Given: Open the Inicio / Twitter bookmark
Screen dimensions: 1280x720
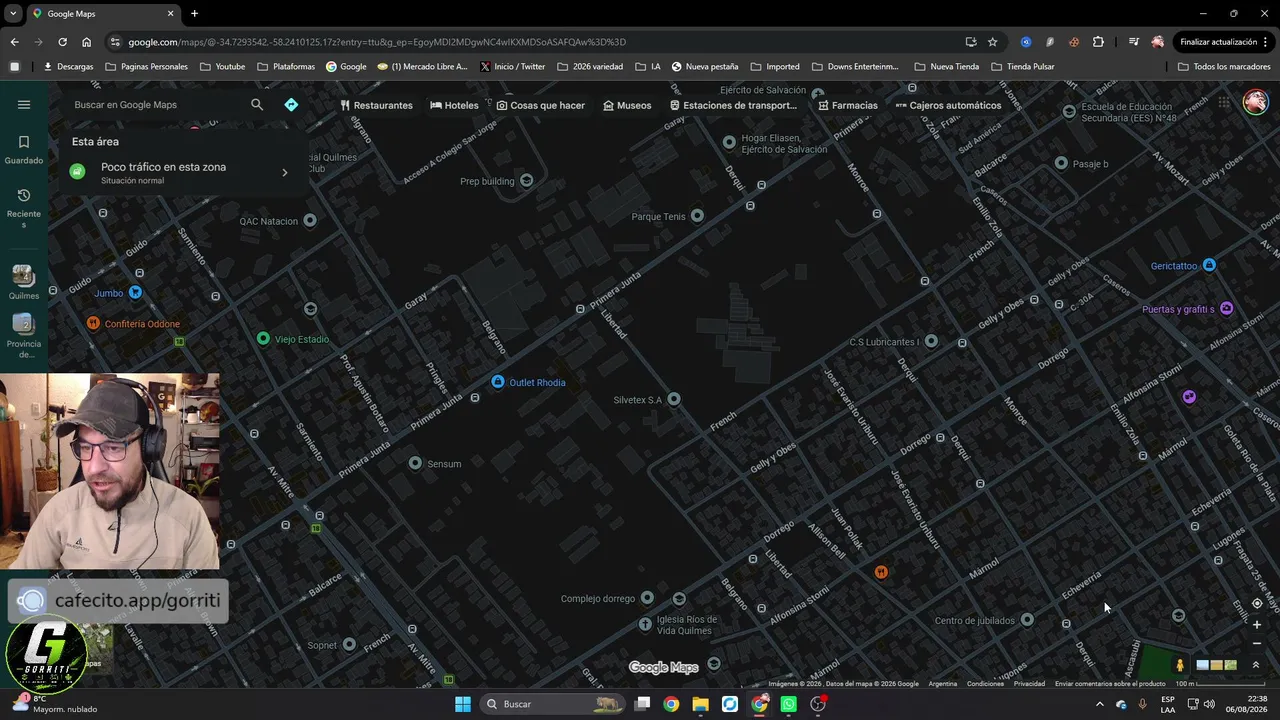Looking at the screenshot, I should pyautogui.click(x=513, y=67).
